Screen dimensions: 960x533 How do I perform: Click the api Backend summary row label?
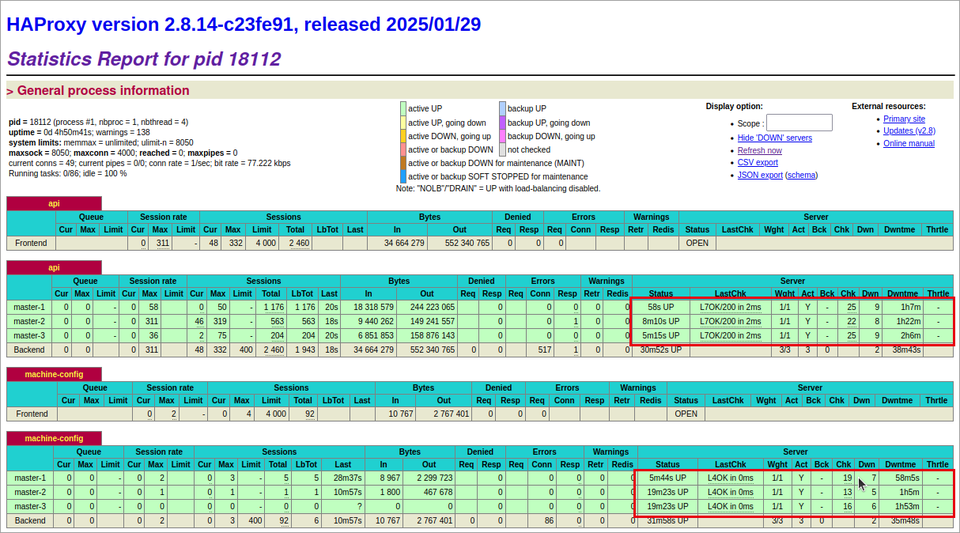pyautogui.click(x=29, y=350)
